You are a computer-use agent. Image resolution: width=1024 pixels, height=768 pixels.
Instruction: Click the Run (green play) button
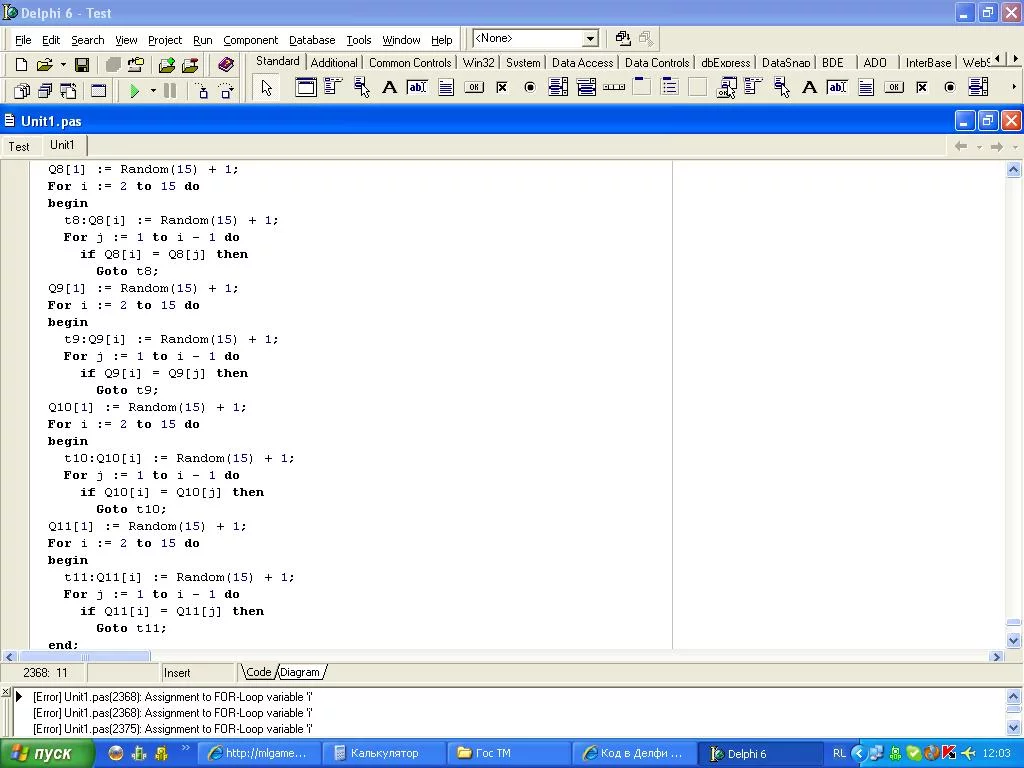tap(134, 91)
